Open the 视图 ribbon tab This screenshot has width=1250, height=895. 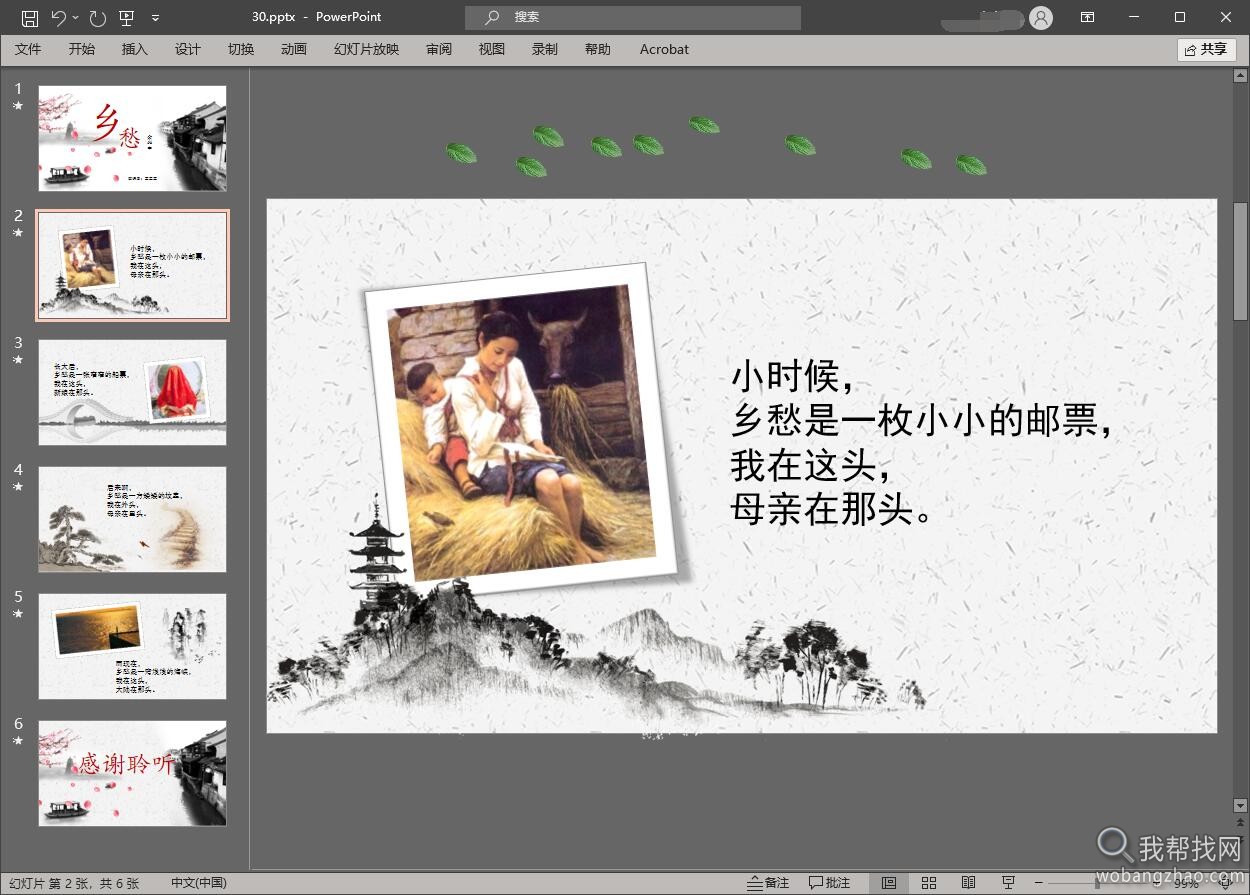pos(492,49)
